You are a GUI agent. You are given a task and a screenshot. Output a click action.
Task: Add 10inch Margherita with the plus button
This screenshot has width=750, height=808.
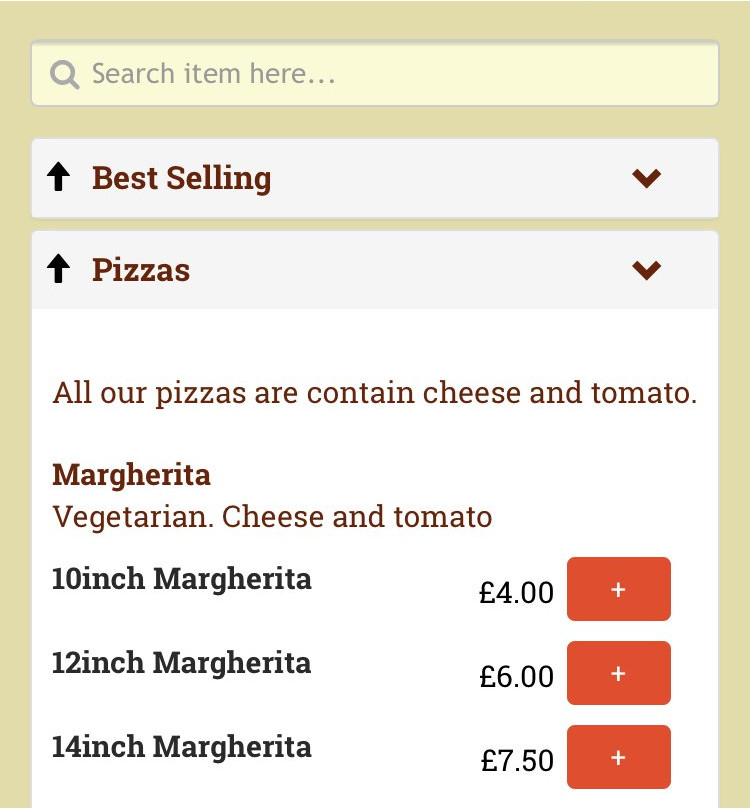coord(619,589)
